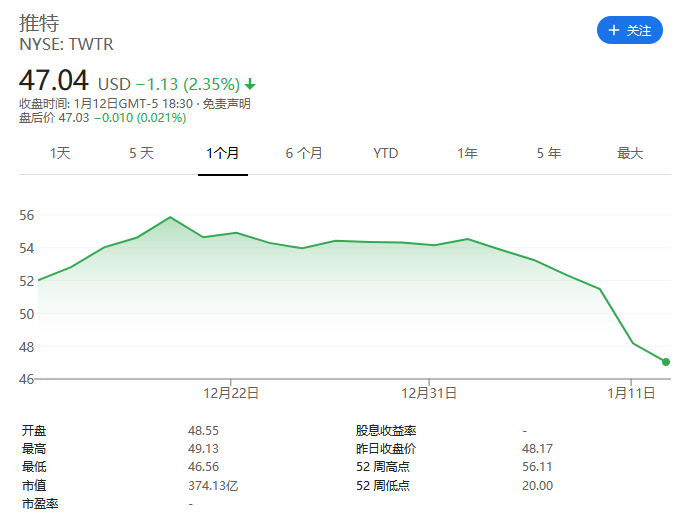
Task: Open the 免责声明 disclaimer link
Action: pyautogui.click(x=226, y=104)
